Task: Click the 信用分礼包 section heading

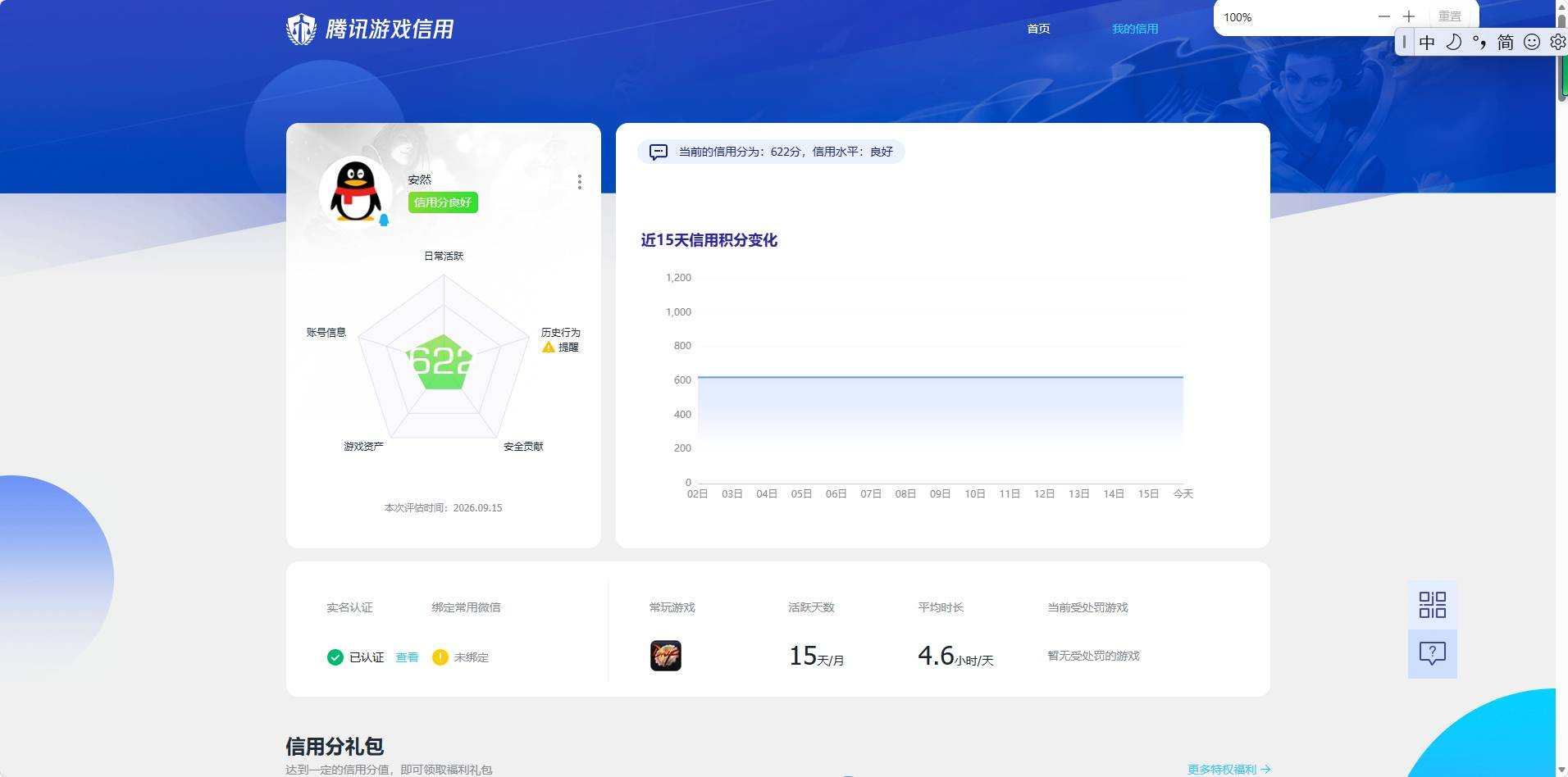Action: tap(335, 747)
